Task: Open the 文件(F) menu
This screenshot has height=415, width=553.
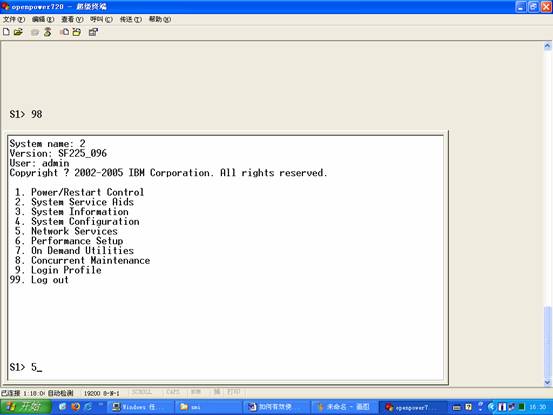Action: tap(14, 19)
